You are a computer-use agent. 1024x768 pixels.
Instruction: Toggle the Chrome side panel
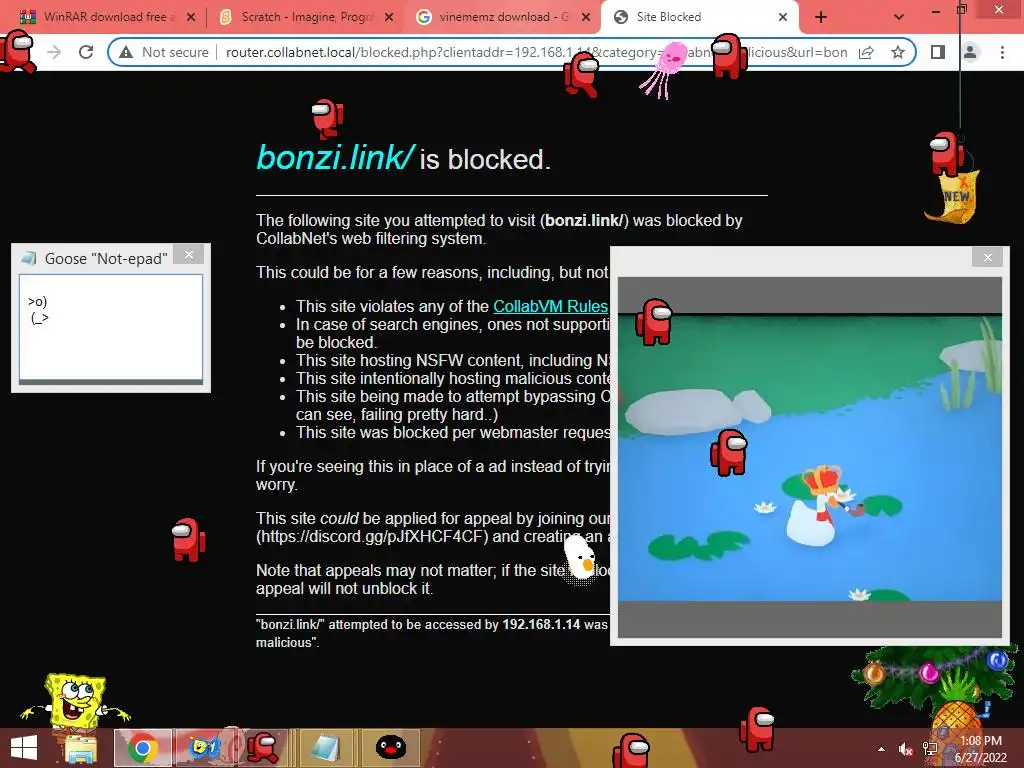click(x=938, y=52)
